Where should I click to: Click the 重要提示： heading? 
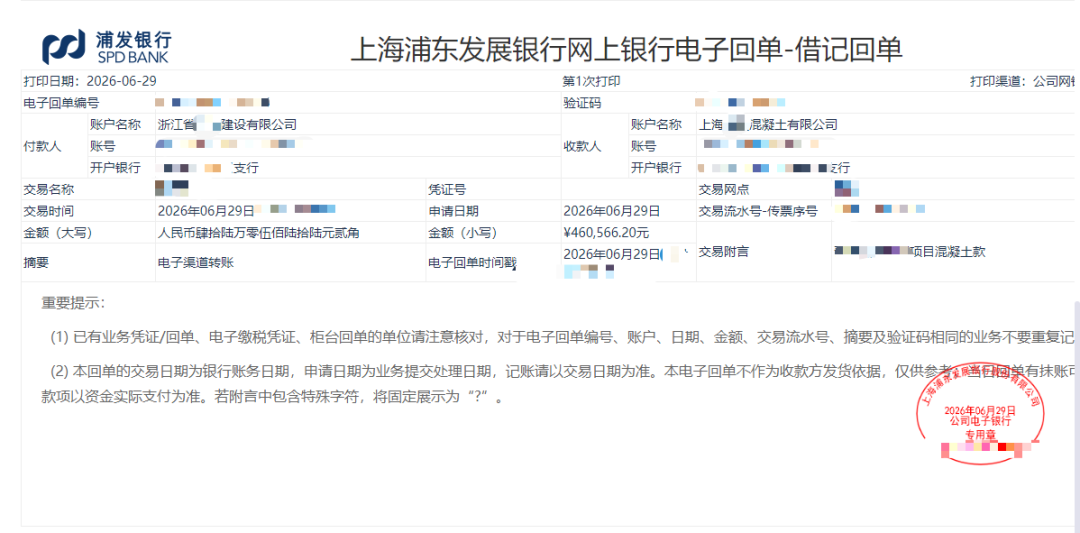73,303
